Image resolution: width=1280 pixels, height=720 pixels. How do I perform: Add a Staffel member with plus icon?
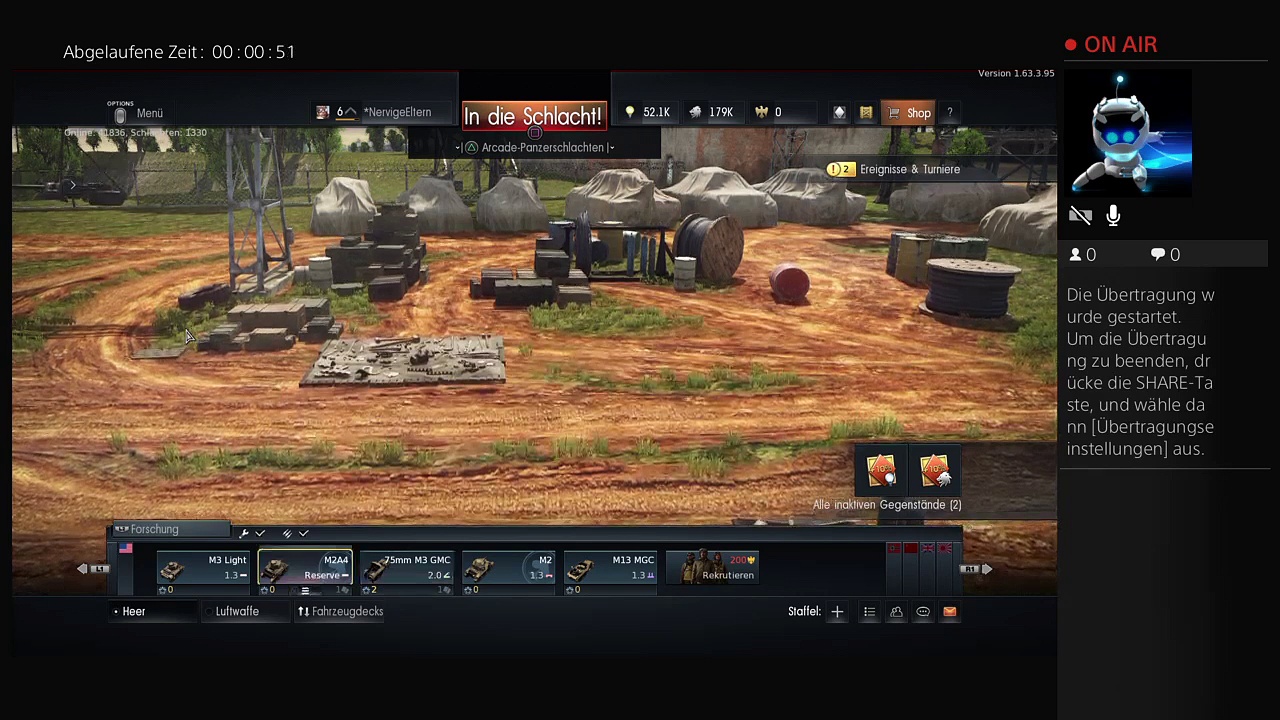pos(837,612)
